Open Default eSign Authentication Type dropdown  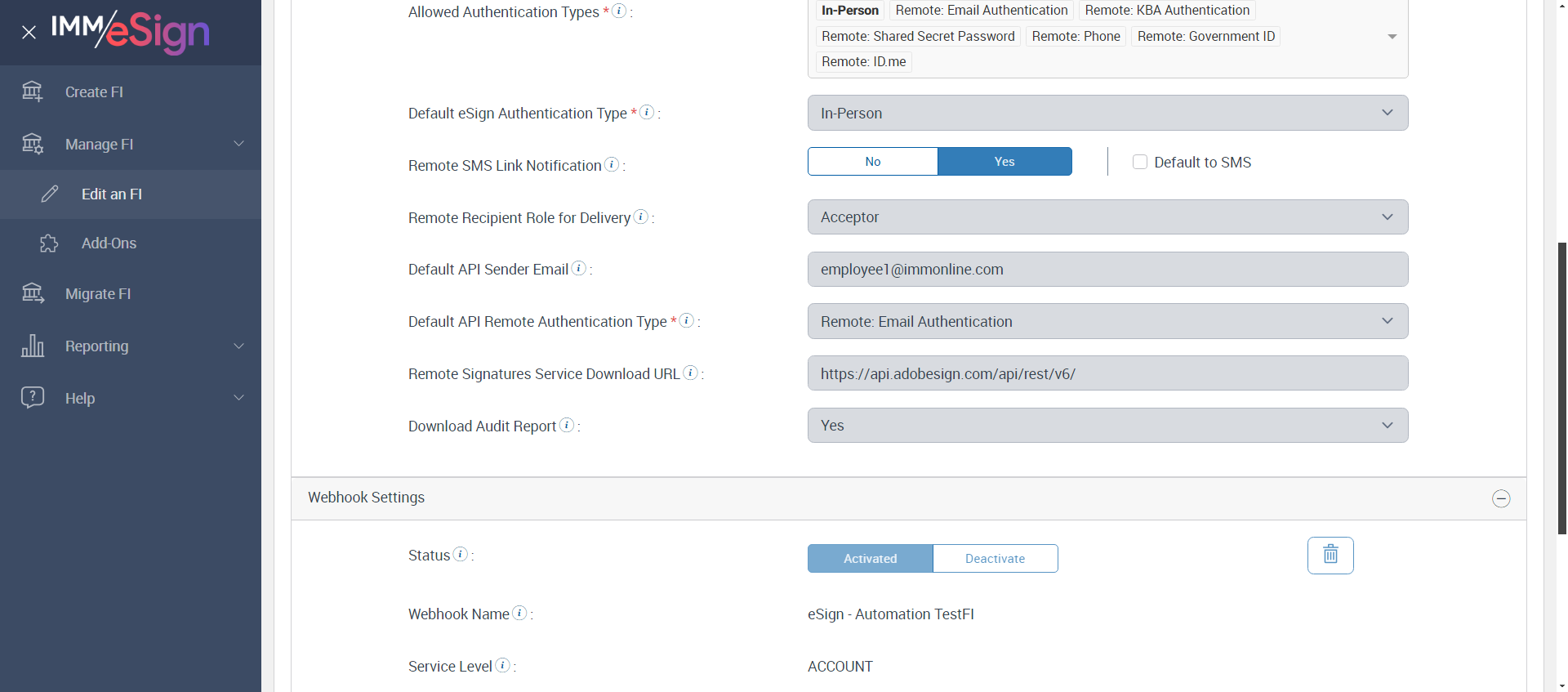pyautogui.click(x=1107, y=113)
